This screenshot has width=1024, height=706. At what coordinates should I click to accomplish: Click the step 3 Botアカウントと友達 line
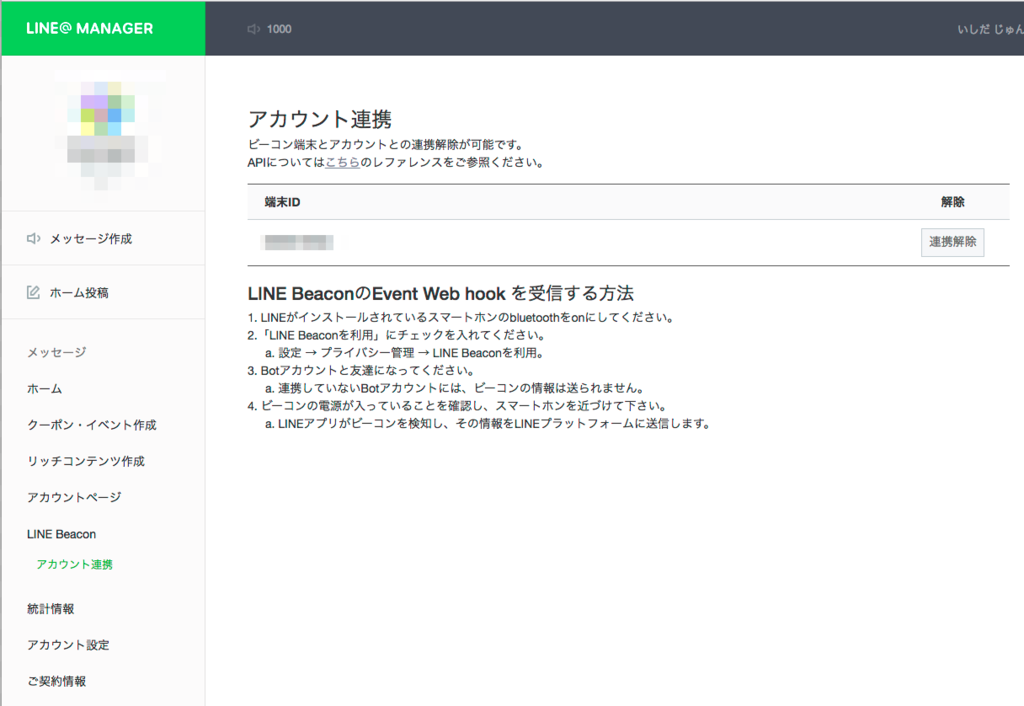click(x=360, y=371)
